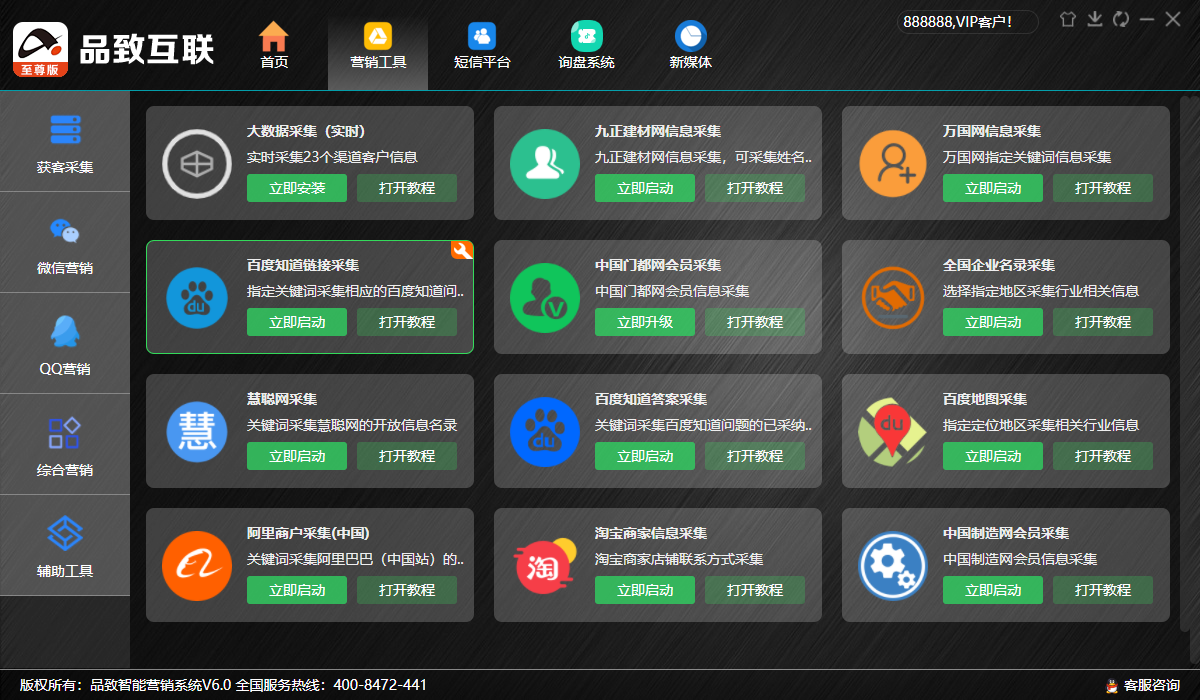Start 阿里商户采集(中国) with 立即启动
Image resolution: width=1200 pixels, height=700 pixels.
(x=297, y=590)
